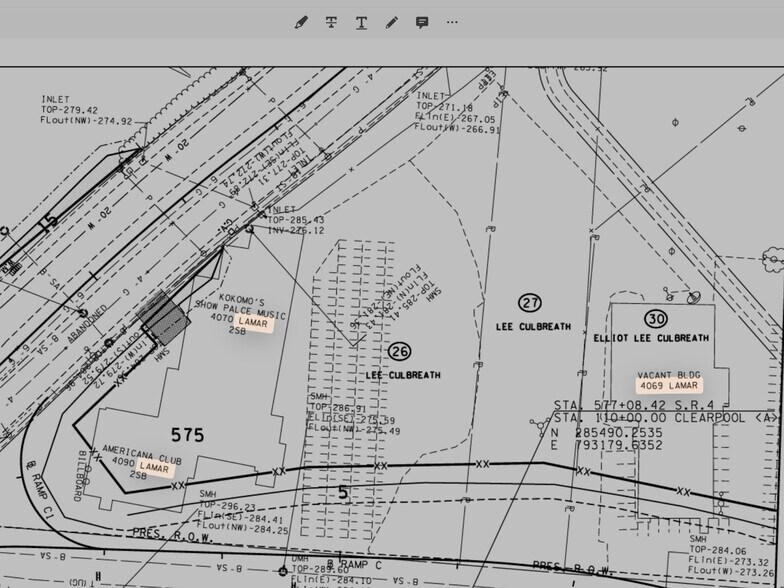Screen dimensions: 784x588
Task: Click the highlighted LAMAR beside 4070
Action: click(x=254, y=325)
